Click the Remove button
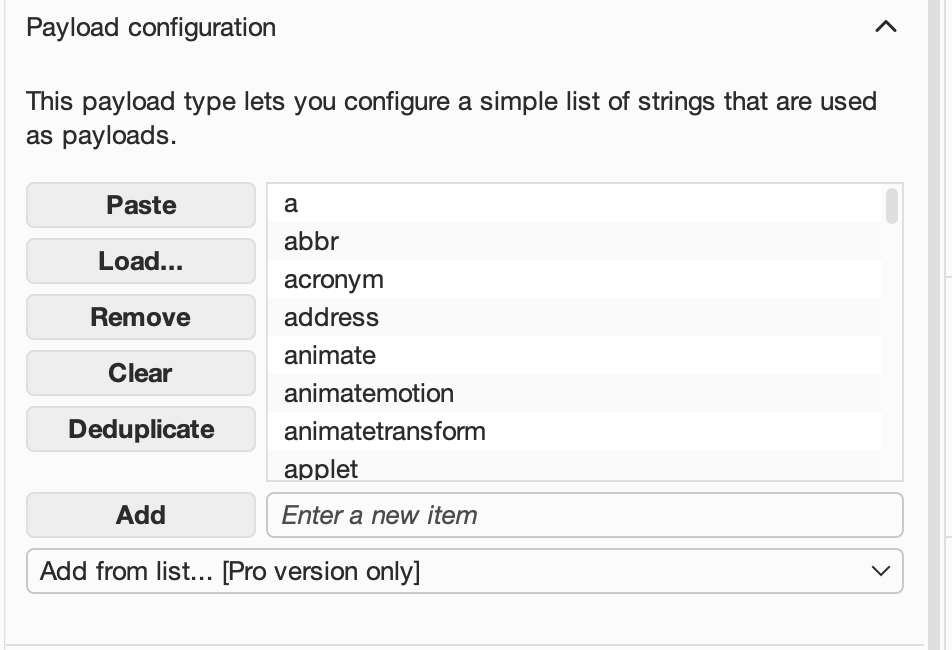This screenshot has height=650, width=952. [x=141, y=317]
